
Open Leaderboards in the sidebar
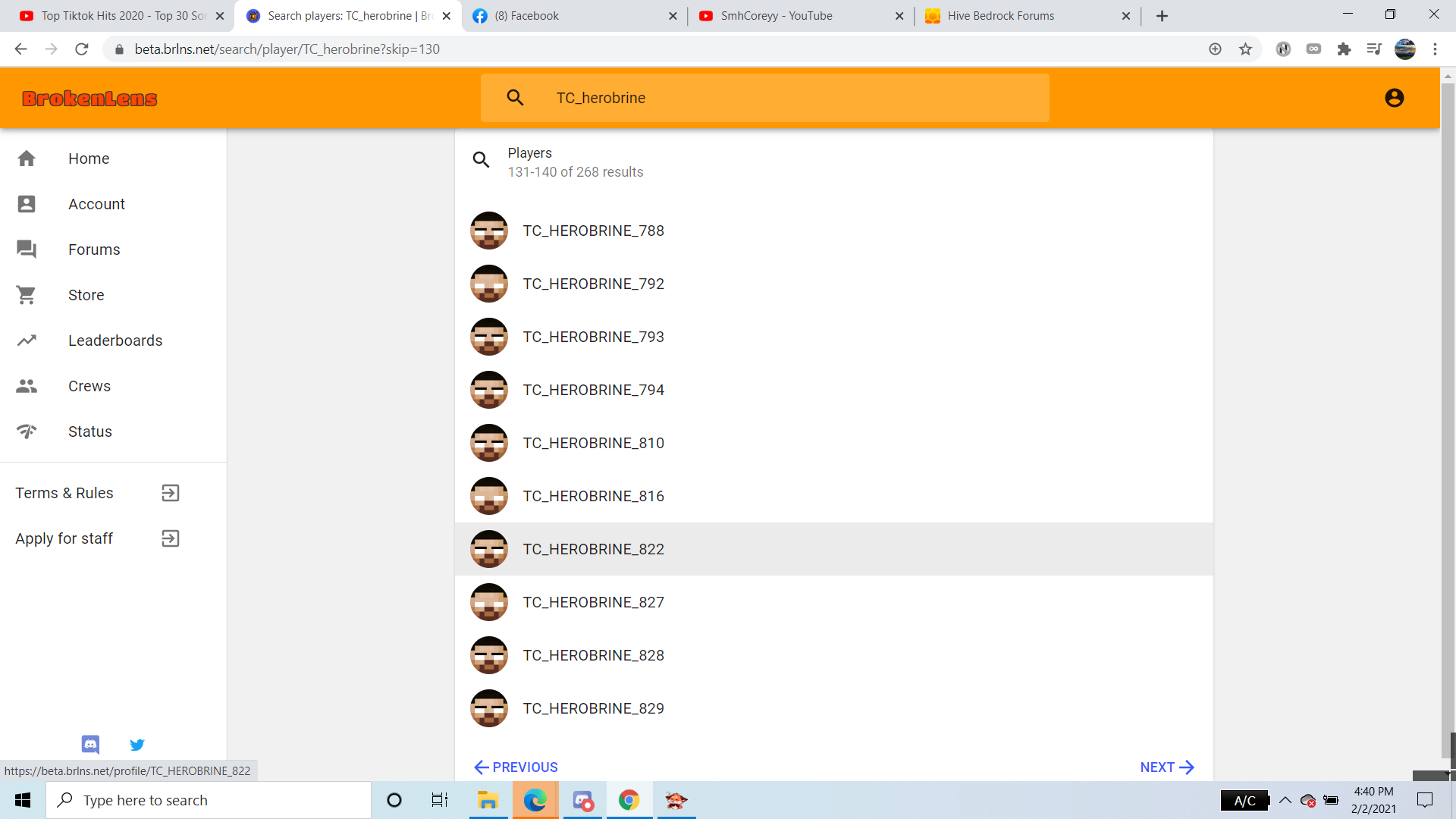point(113,340)
